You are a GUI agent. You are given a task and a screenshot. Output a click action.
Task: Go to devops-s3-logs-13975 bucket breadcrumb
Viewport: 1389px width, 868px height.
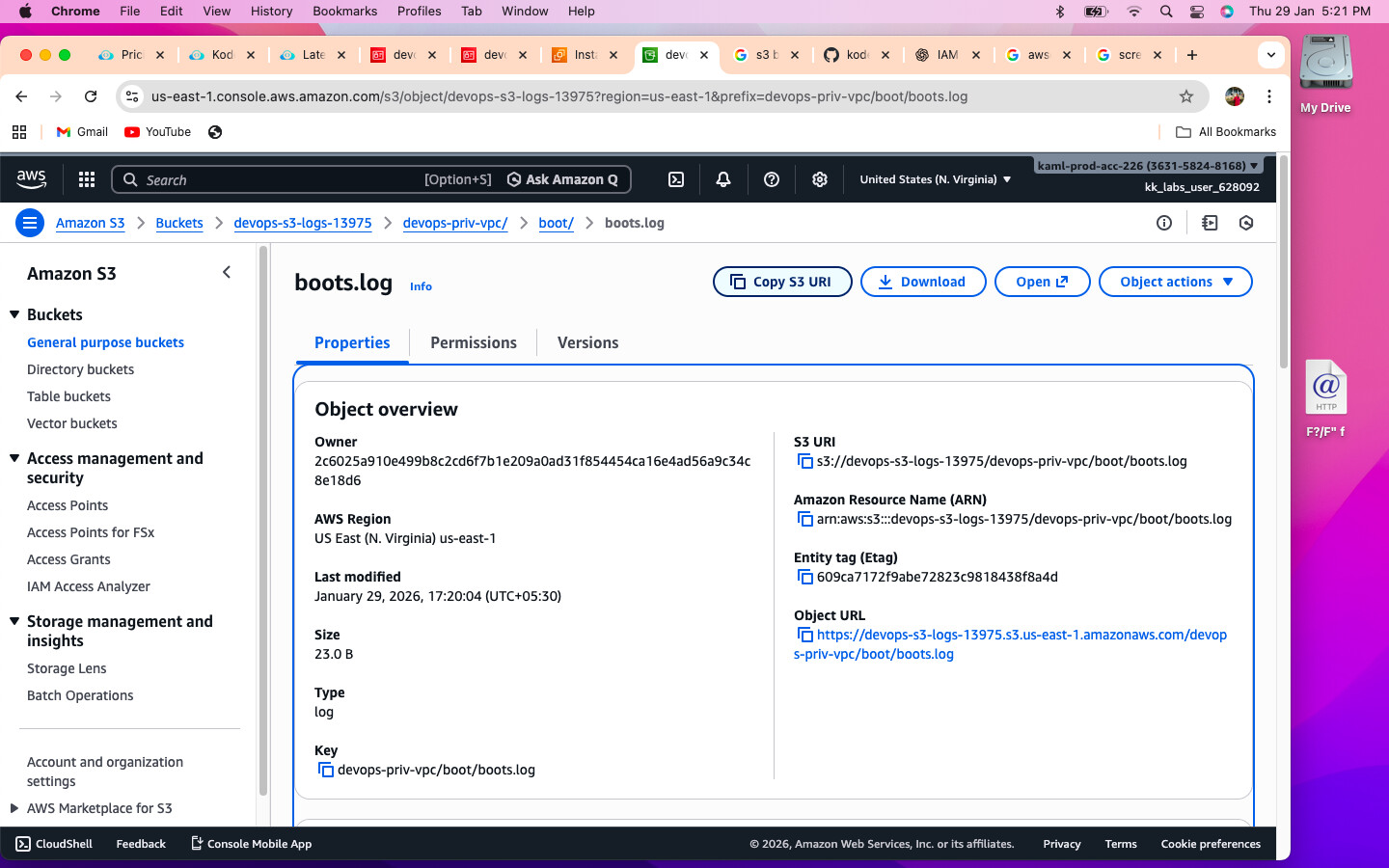303,223
